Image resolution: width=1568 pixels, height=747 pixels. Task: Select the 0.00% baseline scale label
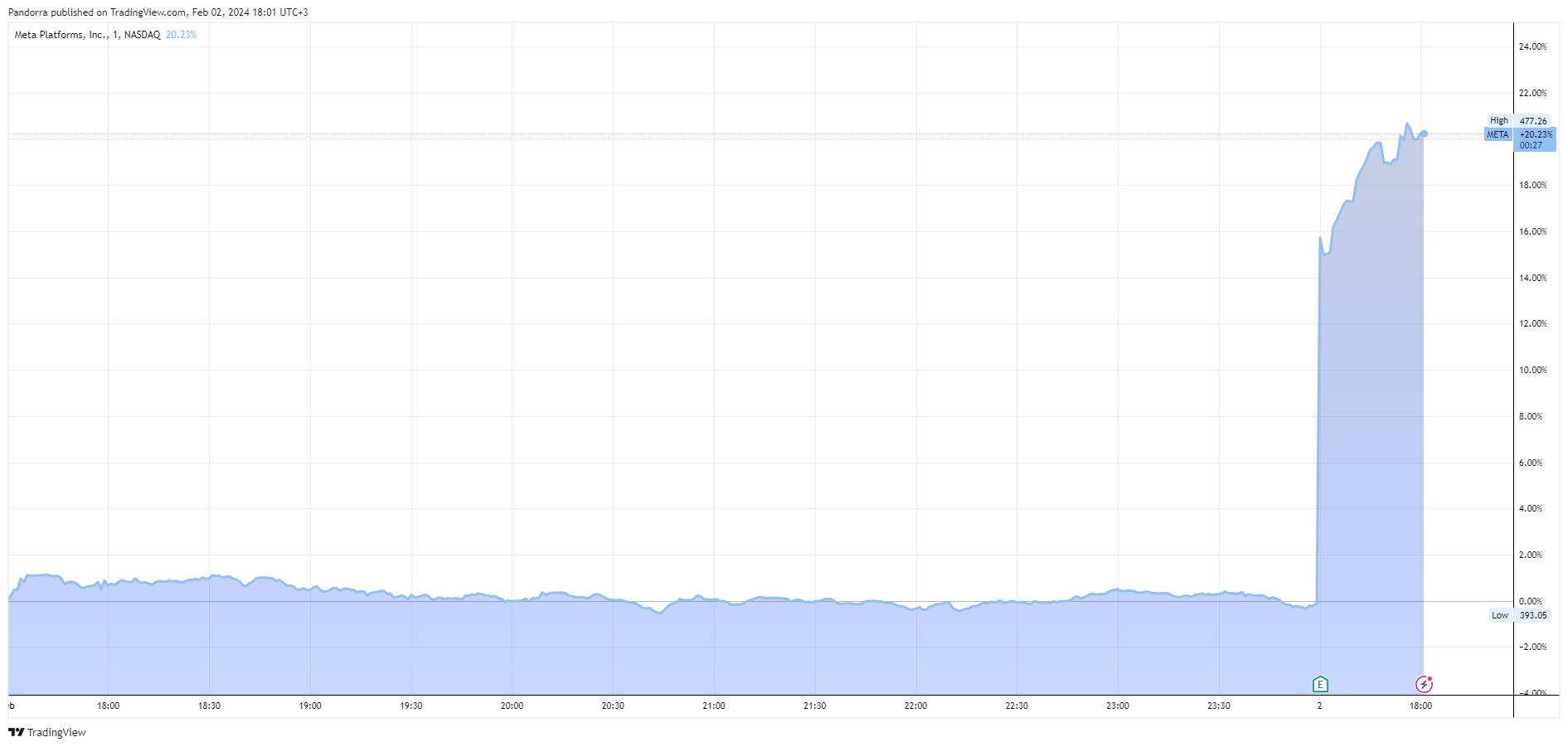[1531, 601]
